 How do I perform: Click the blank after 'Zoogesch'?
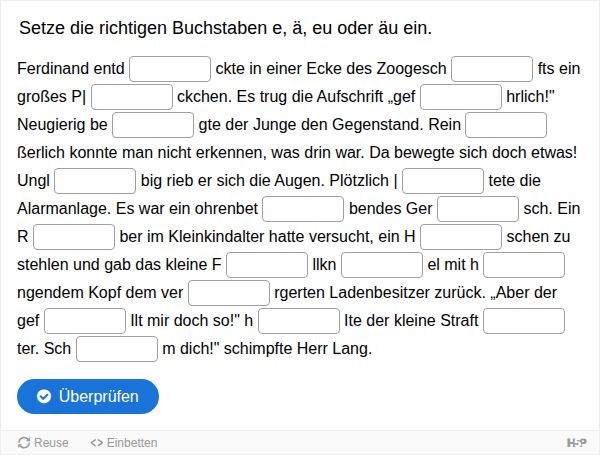pyautogui.click(x=492, y=69)
